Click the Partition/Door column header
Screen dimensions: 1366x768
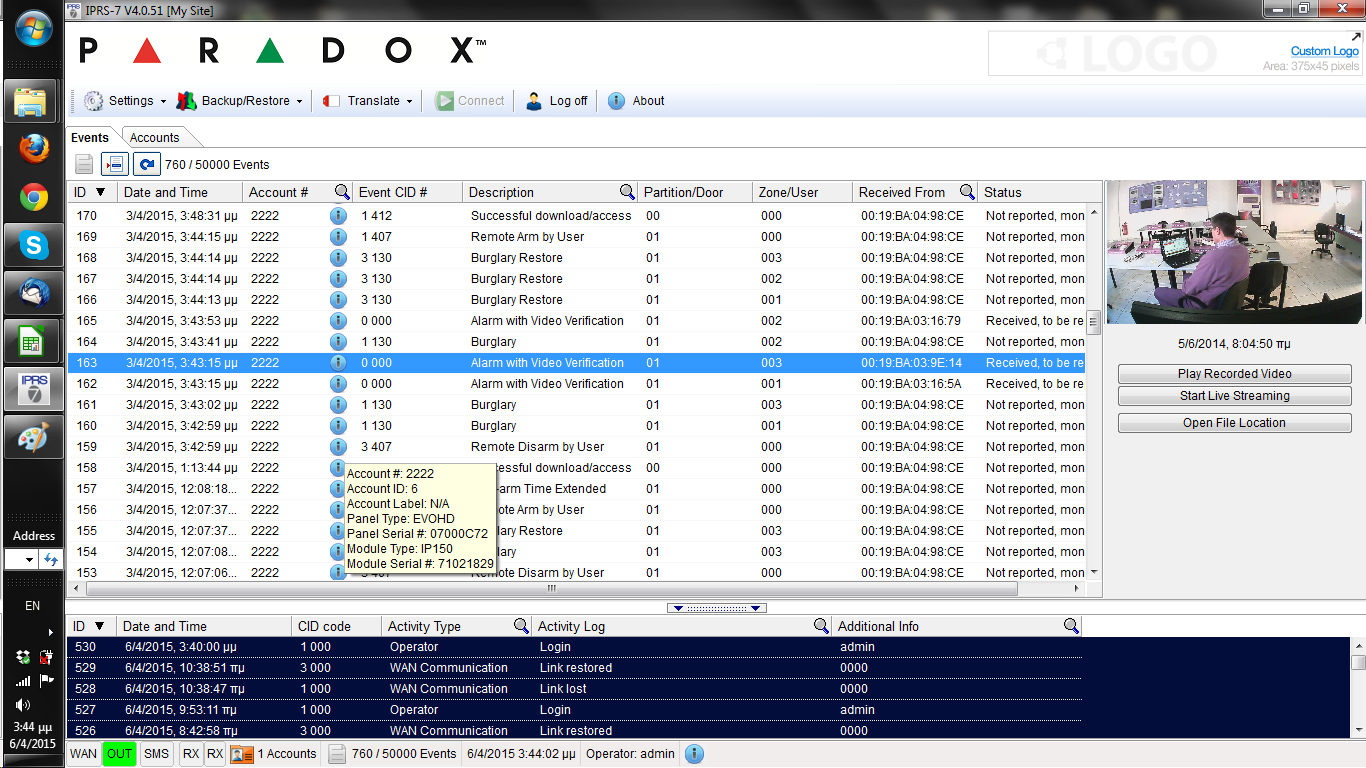coord(694,192)
